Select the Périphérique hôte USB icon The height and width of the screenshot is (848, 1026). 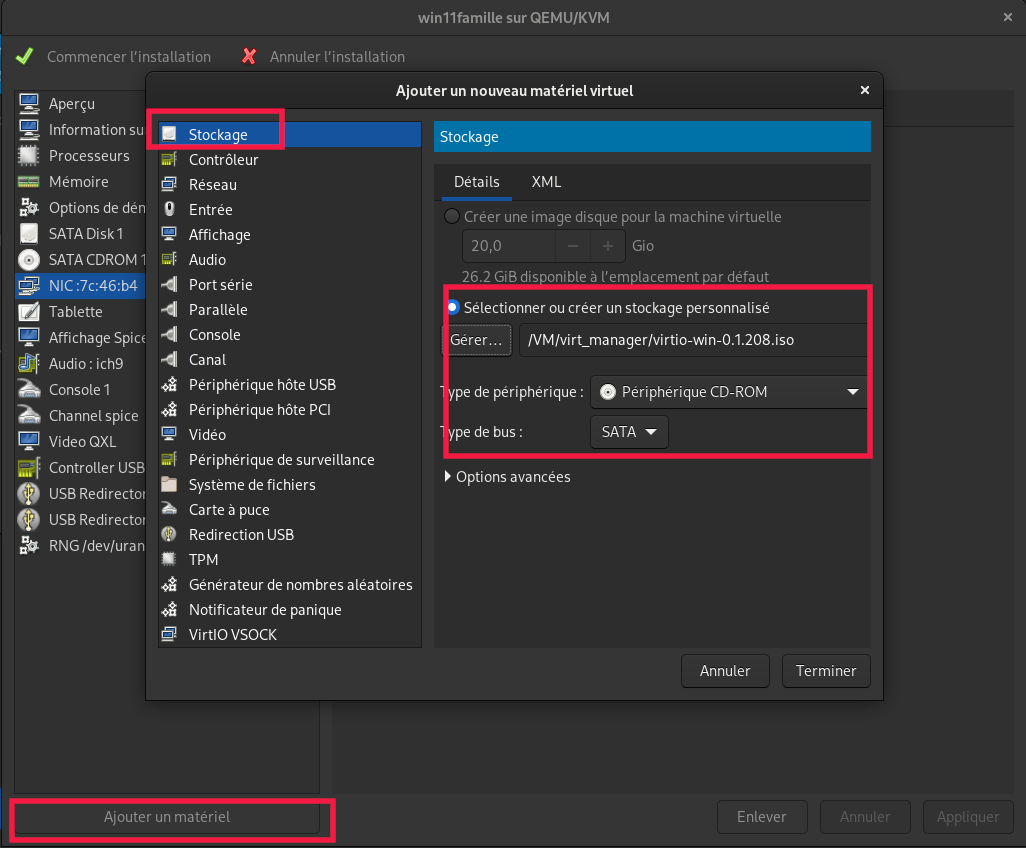click(x=169, y=385)
